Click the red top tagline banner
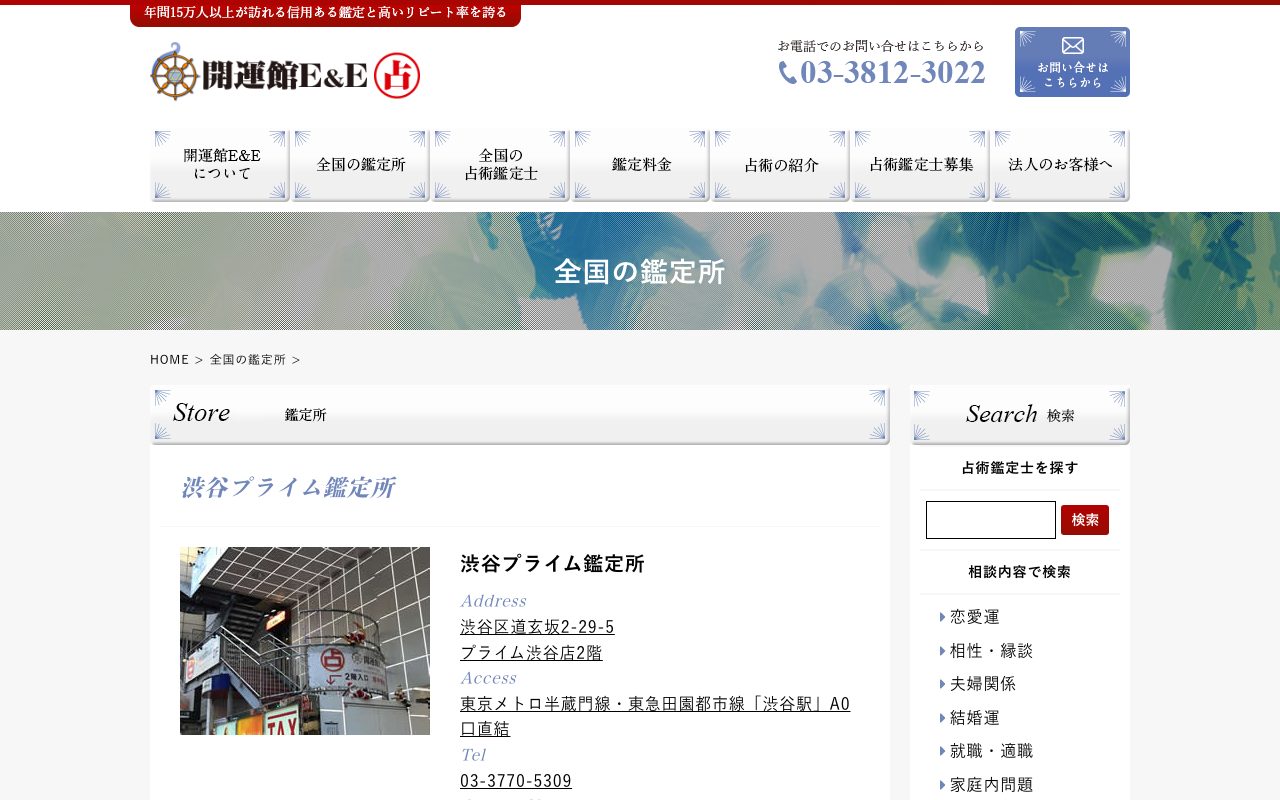Image resolution: width=1280 pixels, height=800 pixels. coord(325,13)
